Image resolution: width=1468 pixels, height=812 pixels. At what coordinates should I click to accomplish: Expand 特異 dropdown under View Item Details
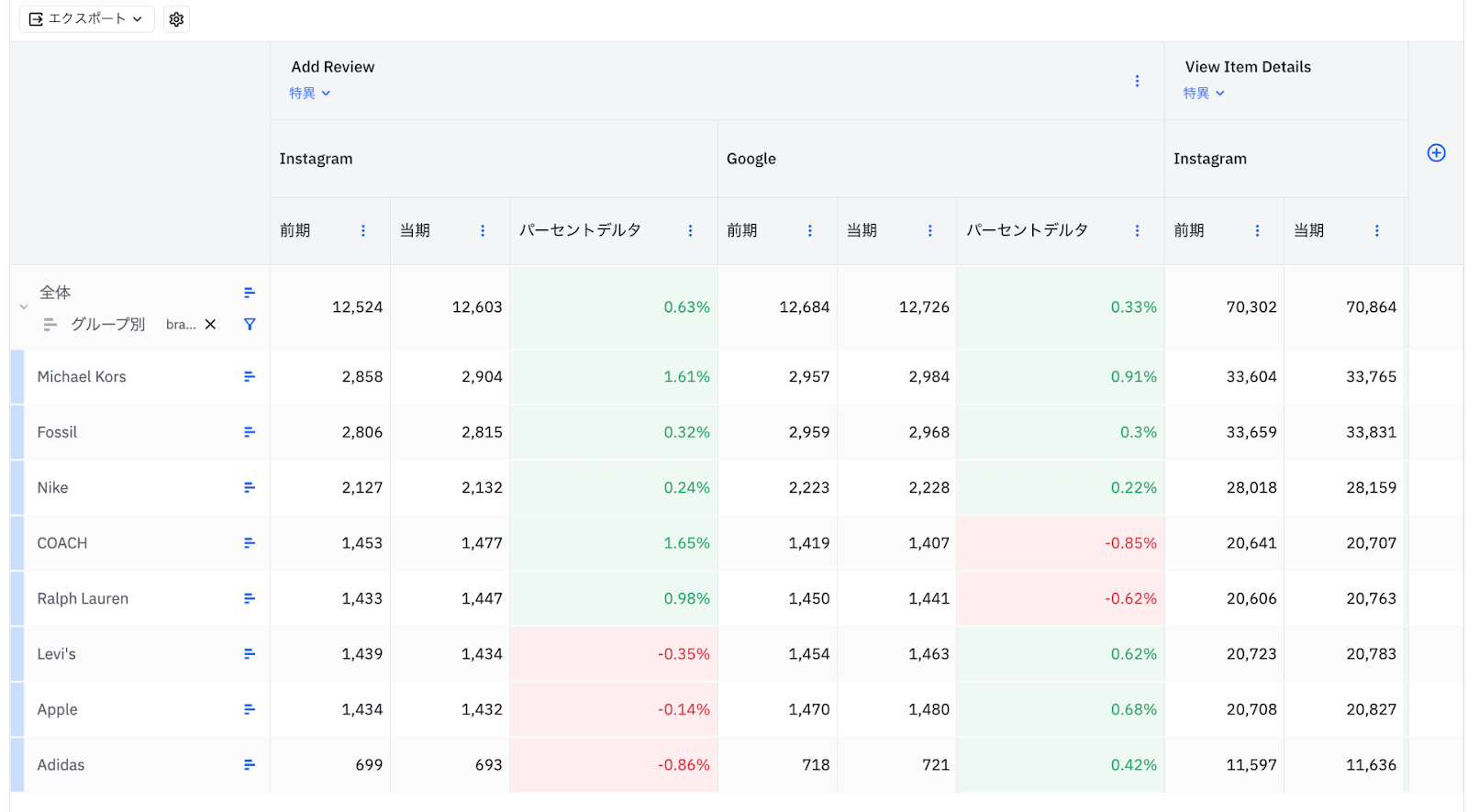(x=1203, y=94)
